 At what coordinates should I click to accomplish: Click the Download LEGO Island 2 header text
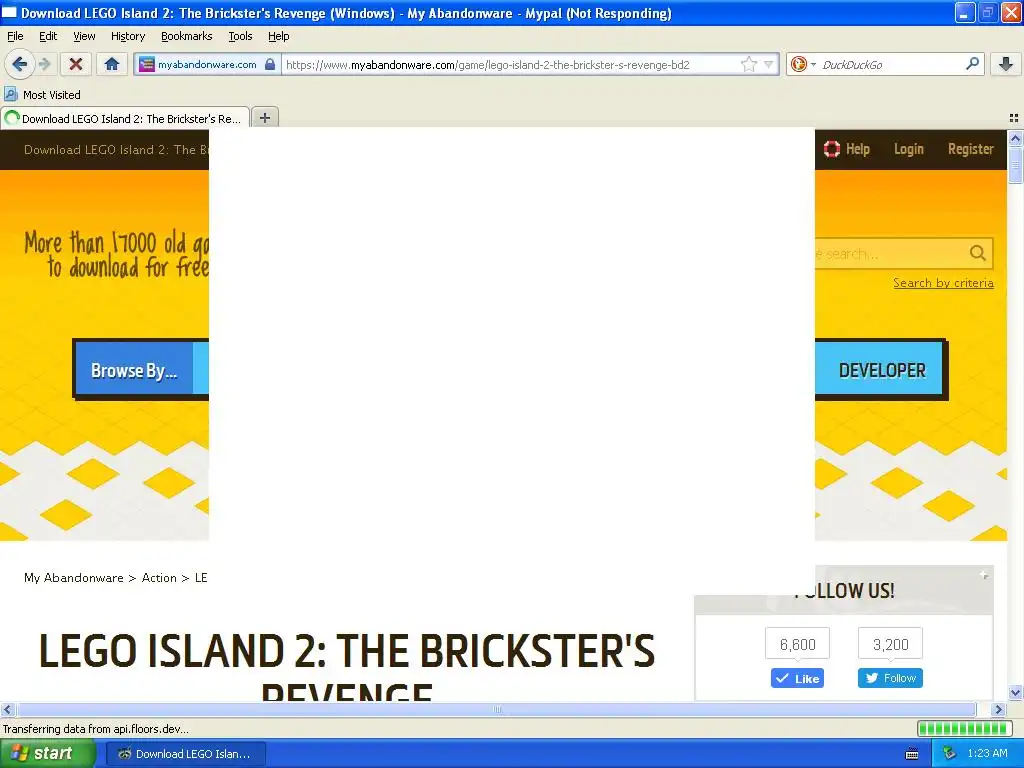tap(116, 150)
